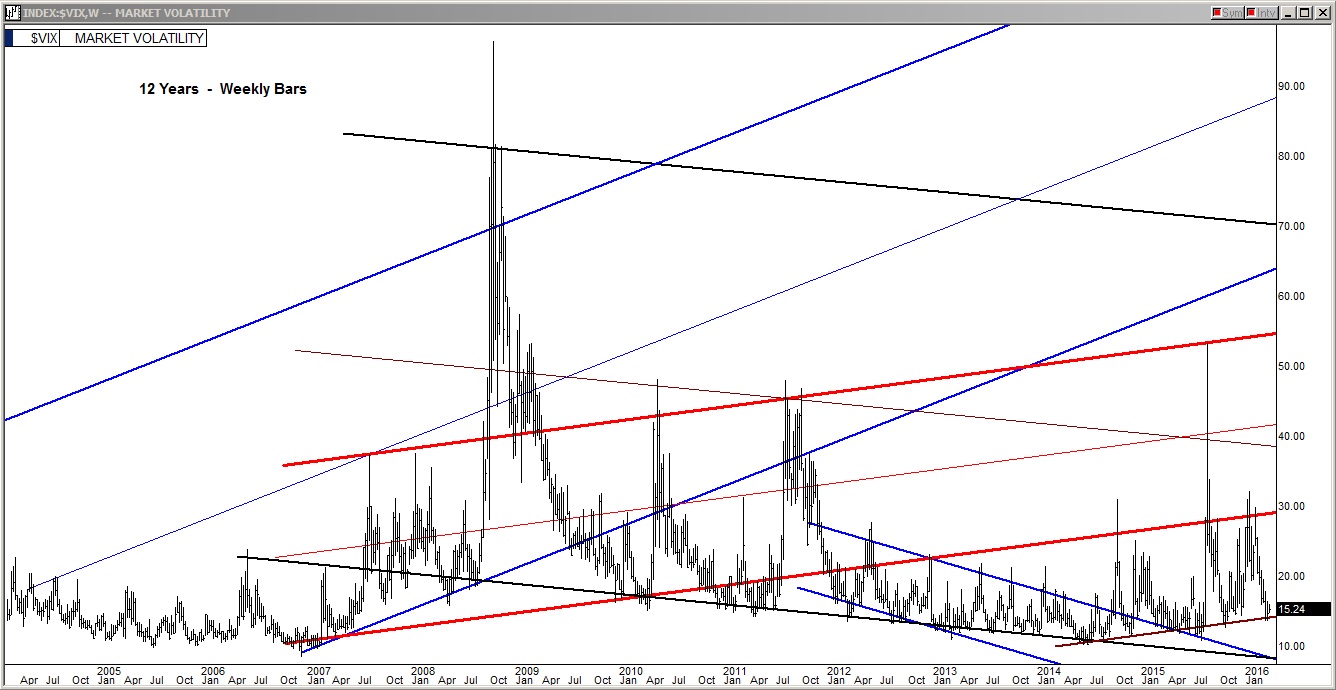This screenshot has height=690, width=1336.
Task: Click the red square icon inside the Sym button
Action: click(1217, 12)
